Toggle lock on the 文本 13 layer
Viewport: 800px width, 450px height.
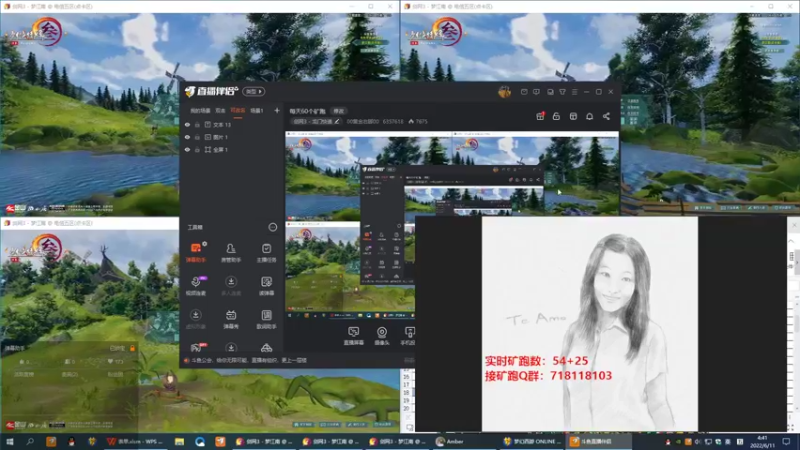pyautogui.click(x=197, y=124)
